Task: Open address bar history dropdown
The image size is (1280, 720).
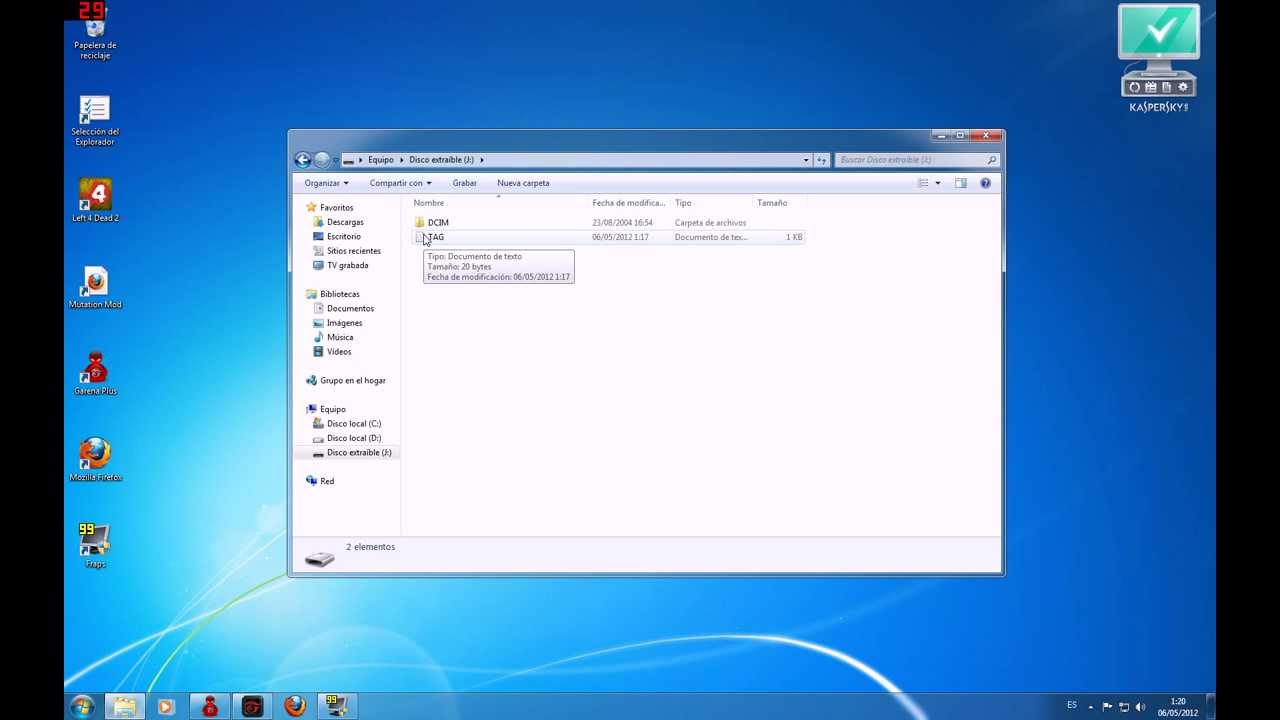Action: pyautogui.click(x=806, y=160)
